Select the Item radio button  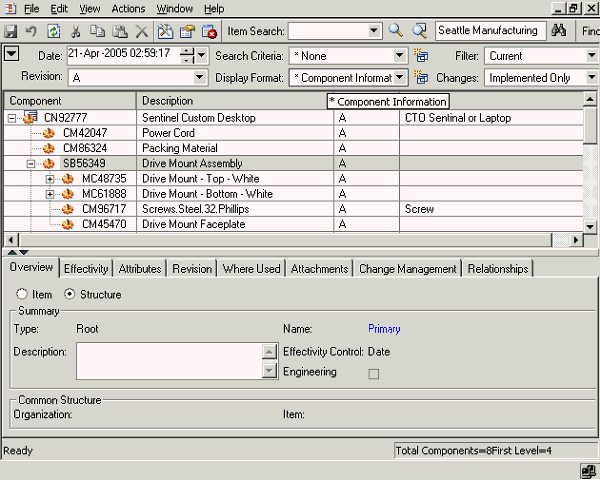coord(22,294)
